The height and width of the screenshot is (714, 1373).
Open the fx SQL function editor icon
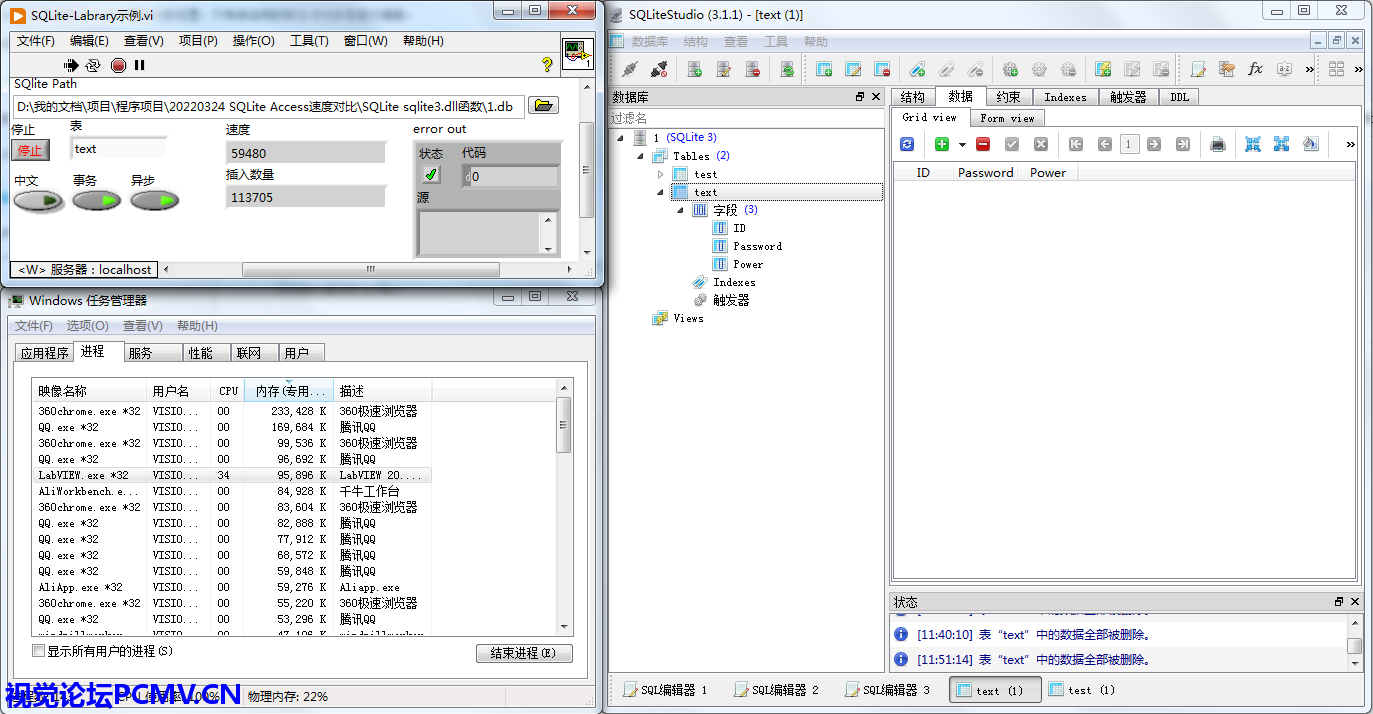point(1255,69)
